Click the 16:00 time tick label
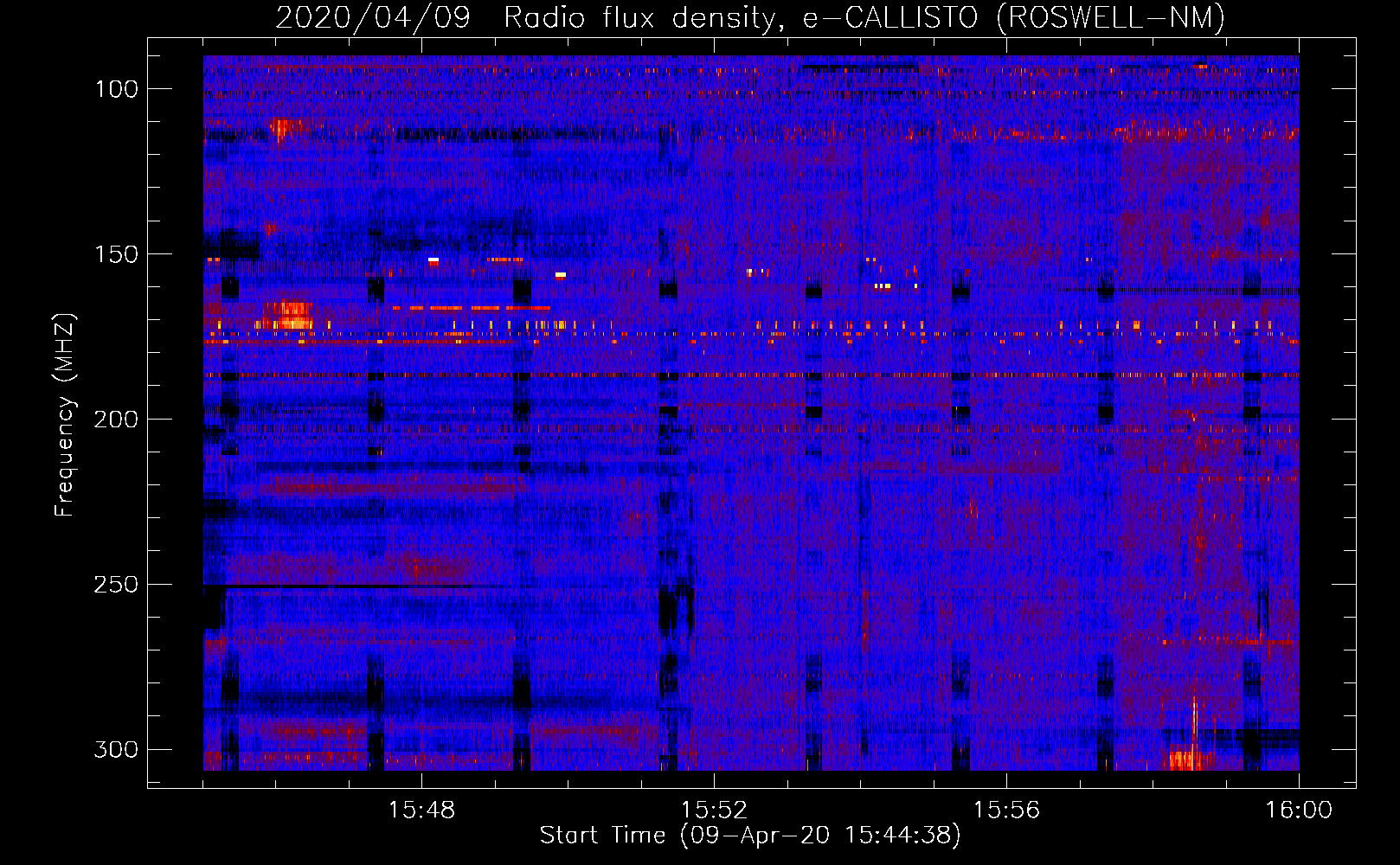Screen dimensions: 1400x865 coord(1299,811)
